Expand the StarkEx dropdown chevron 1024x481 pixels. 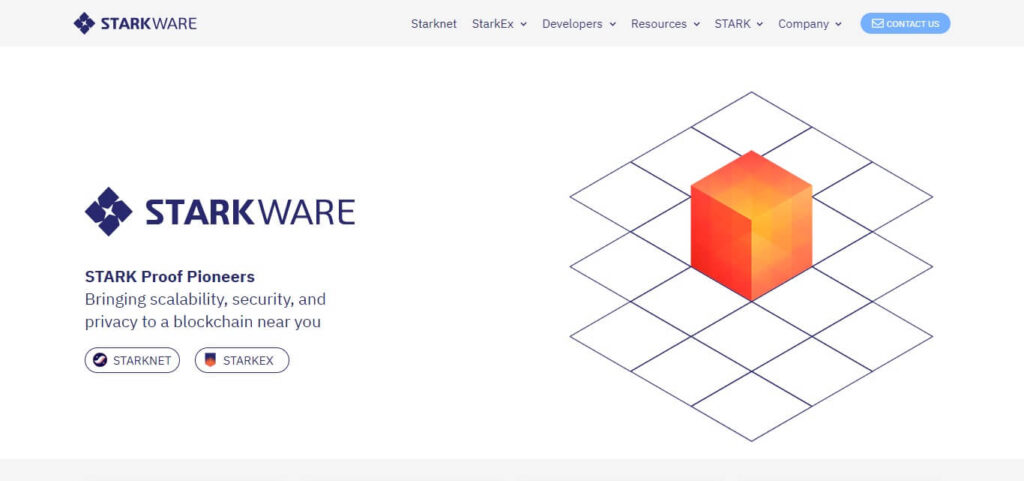[523, 24]
